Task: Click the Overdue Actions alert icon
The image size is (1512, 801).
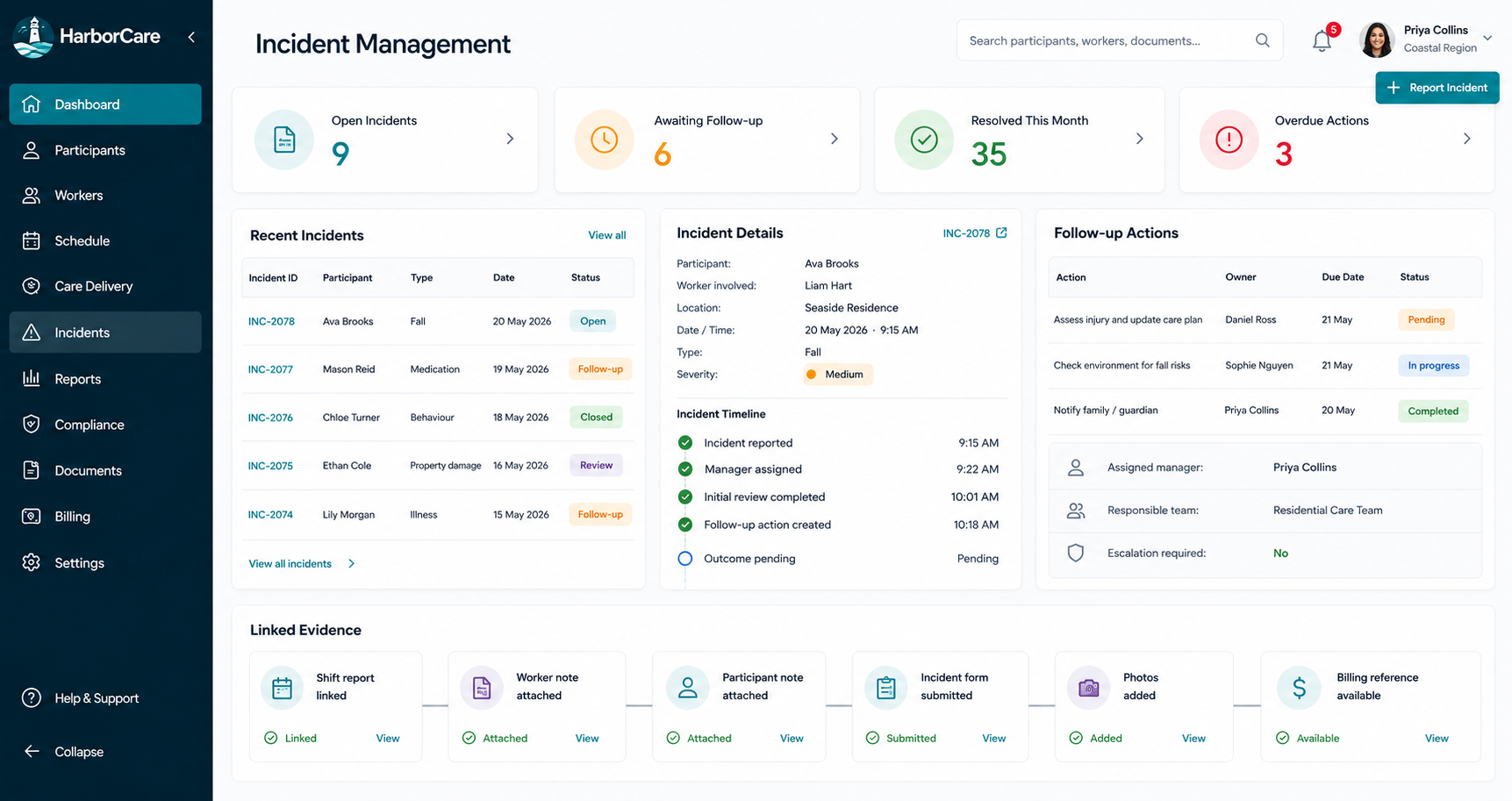Action: click(1229, 139)
